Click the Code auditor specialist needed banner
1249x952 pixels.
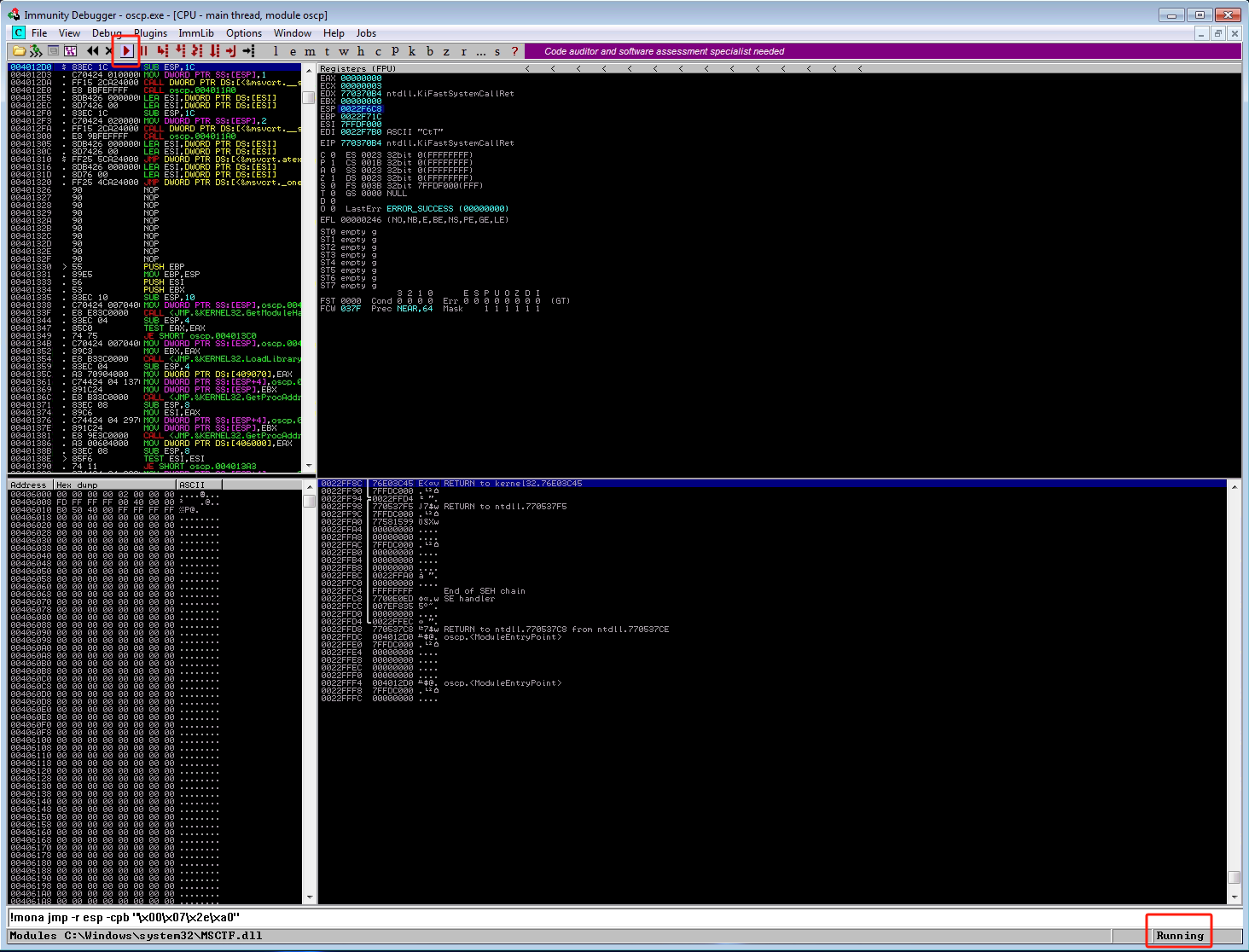tap(882, 51)
